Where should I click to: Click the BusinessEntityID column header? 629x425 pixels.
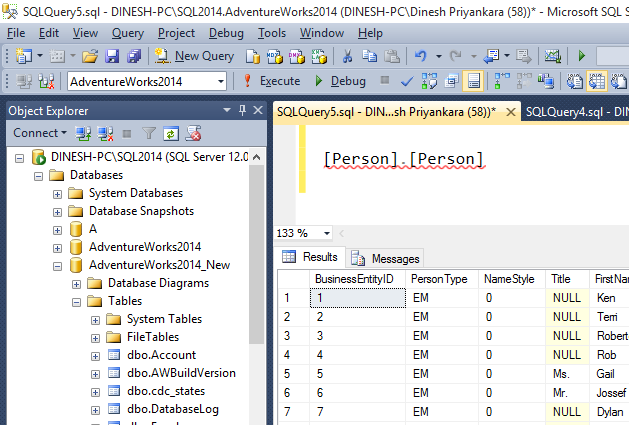tap(358, 279)
